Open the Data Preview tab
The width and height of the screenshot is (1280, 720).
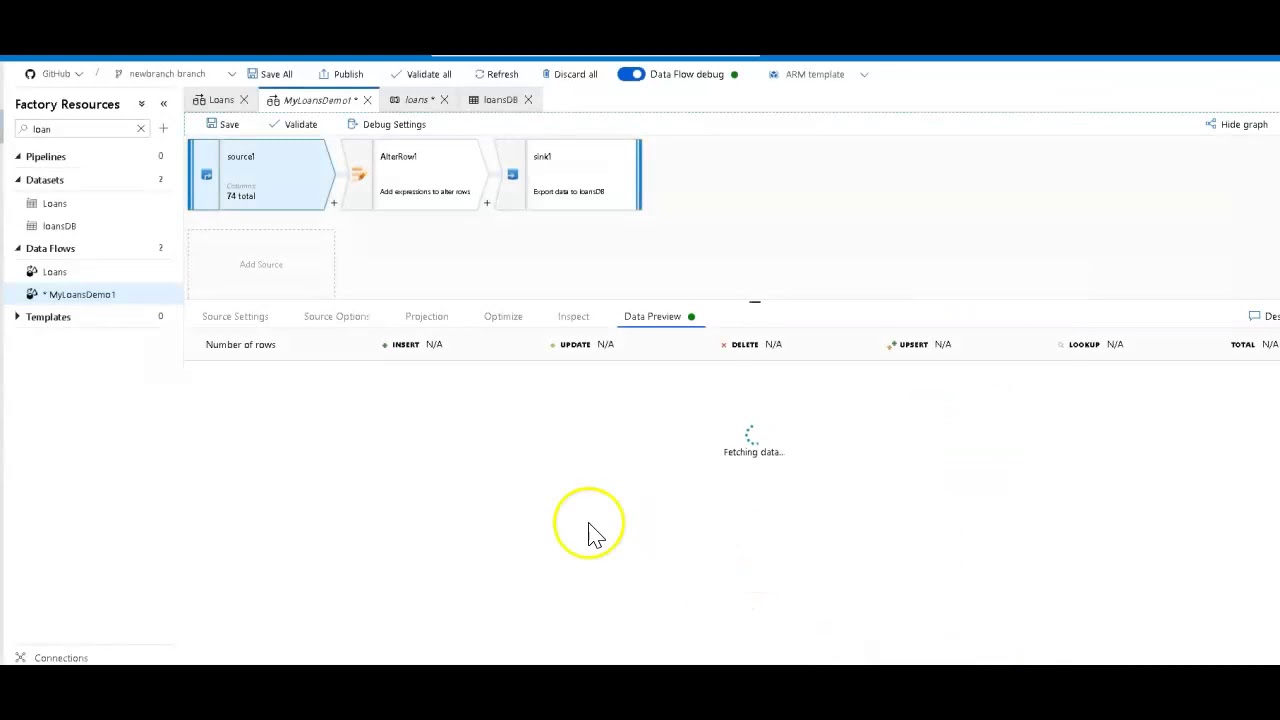653,317
